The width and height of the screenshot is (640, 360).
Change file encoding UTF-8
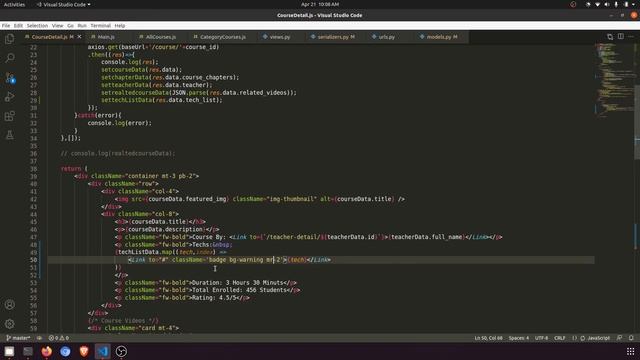pyautogui.click(x=541, y=338)
